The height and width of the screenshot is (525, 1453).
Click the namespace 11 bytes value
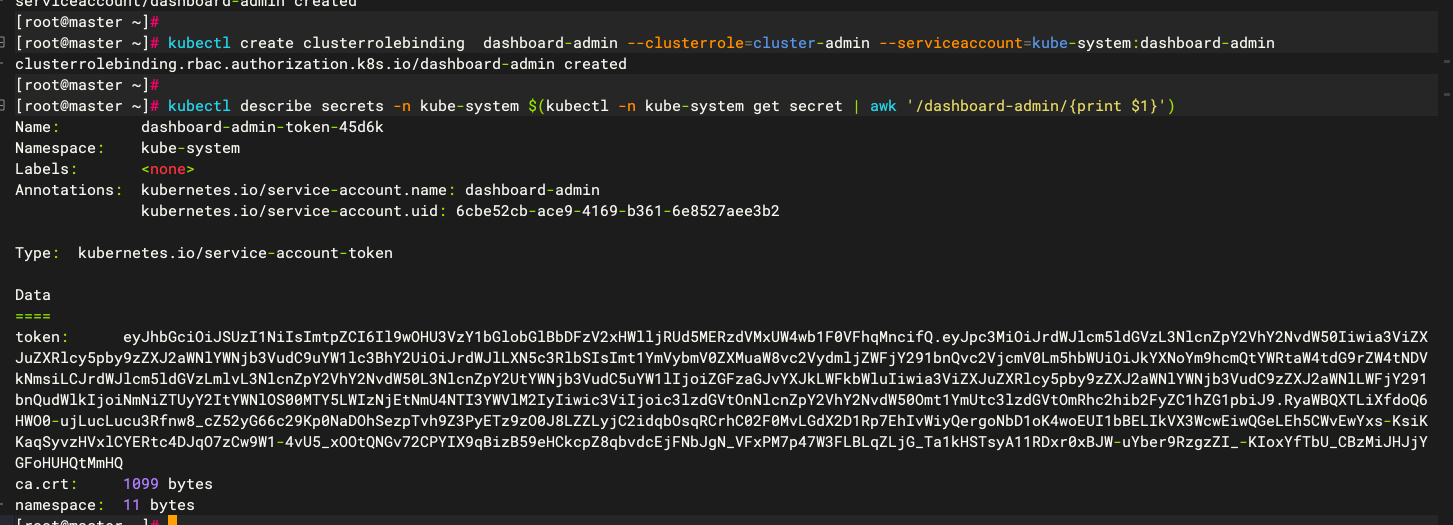158,505
